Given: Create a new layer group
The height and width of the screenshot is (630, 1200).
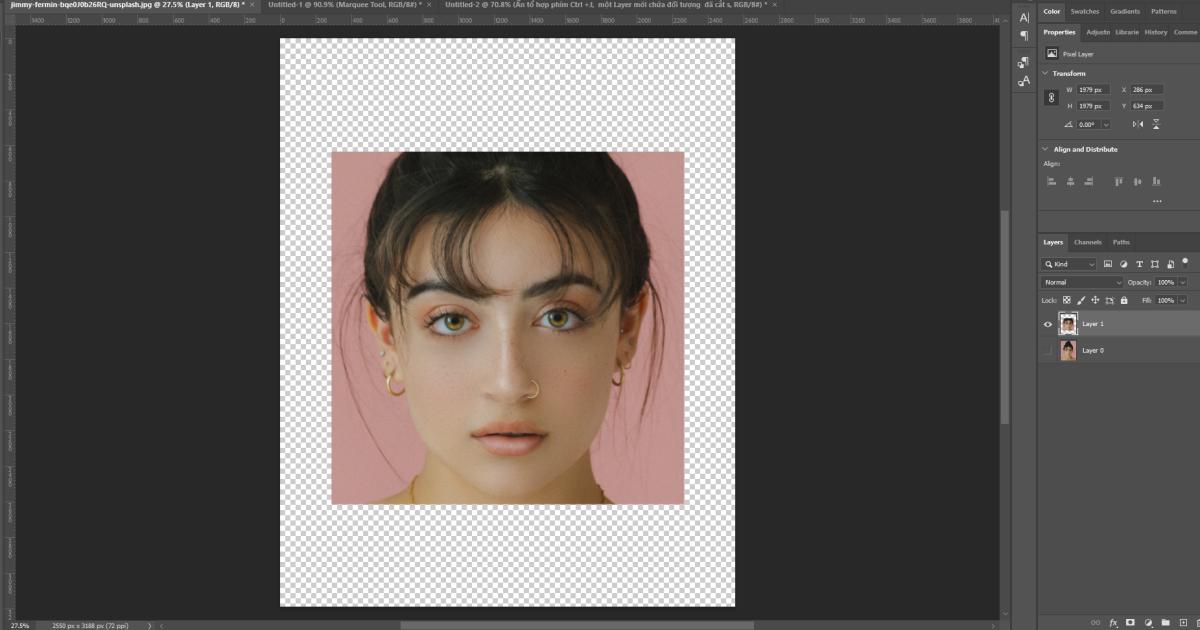Looking at the screenshot, I should pos(1165,622).
